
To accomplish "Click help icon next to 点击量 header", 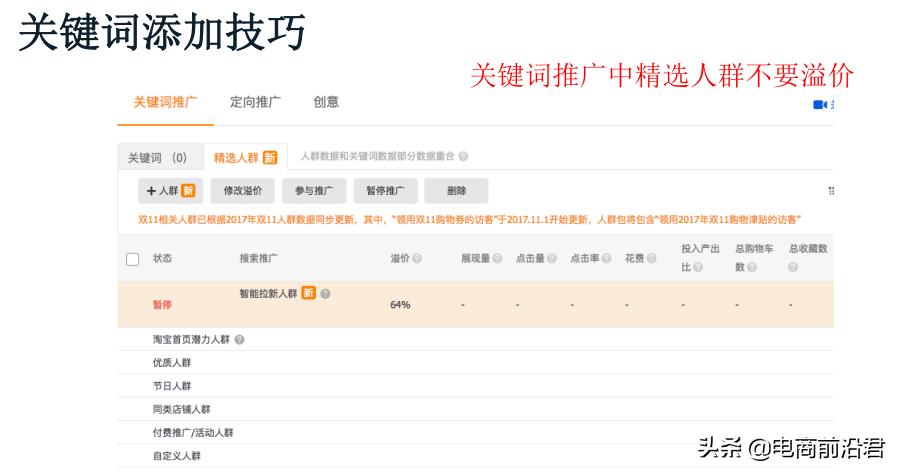I will click(x=552, y=258).
